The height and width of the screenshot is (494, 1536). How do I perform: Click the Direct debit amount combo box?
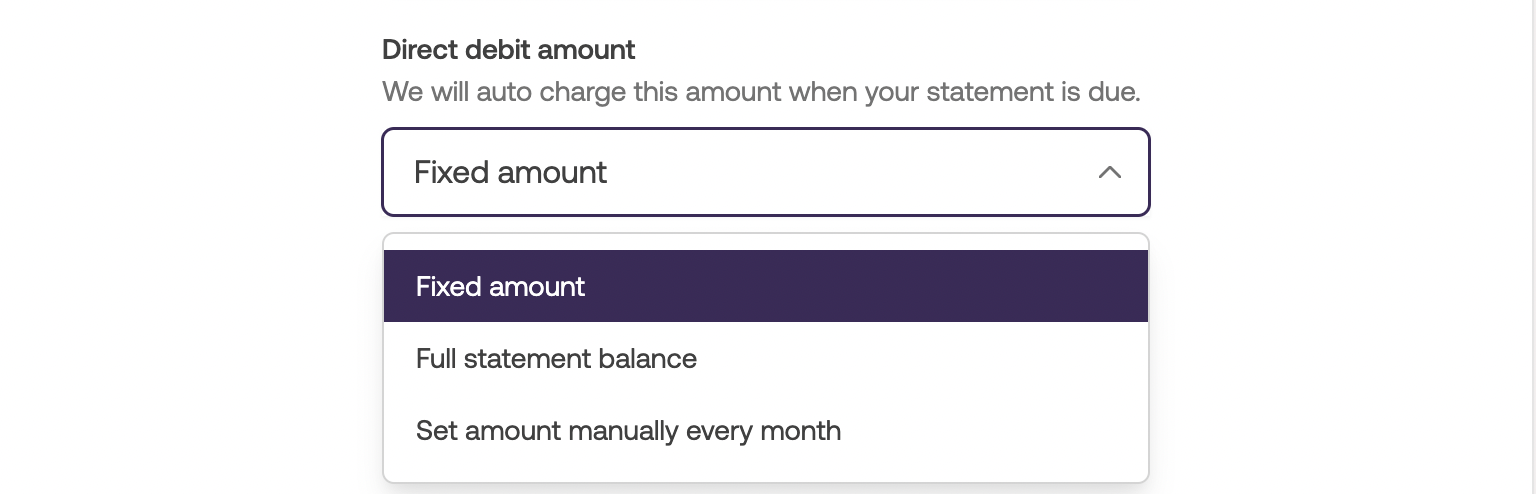[765, 172]
